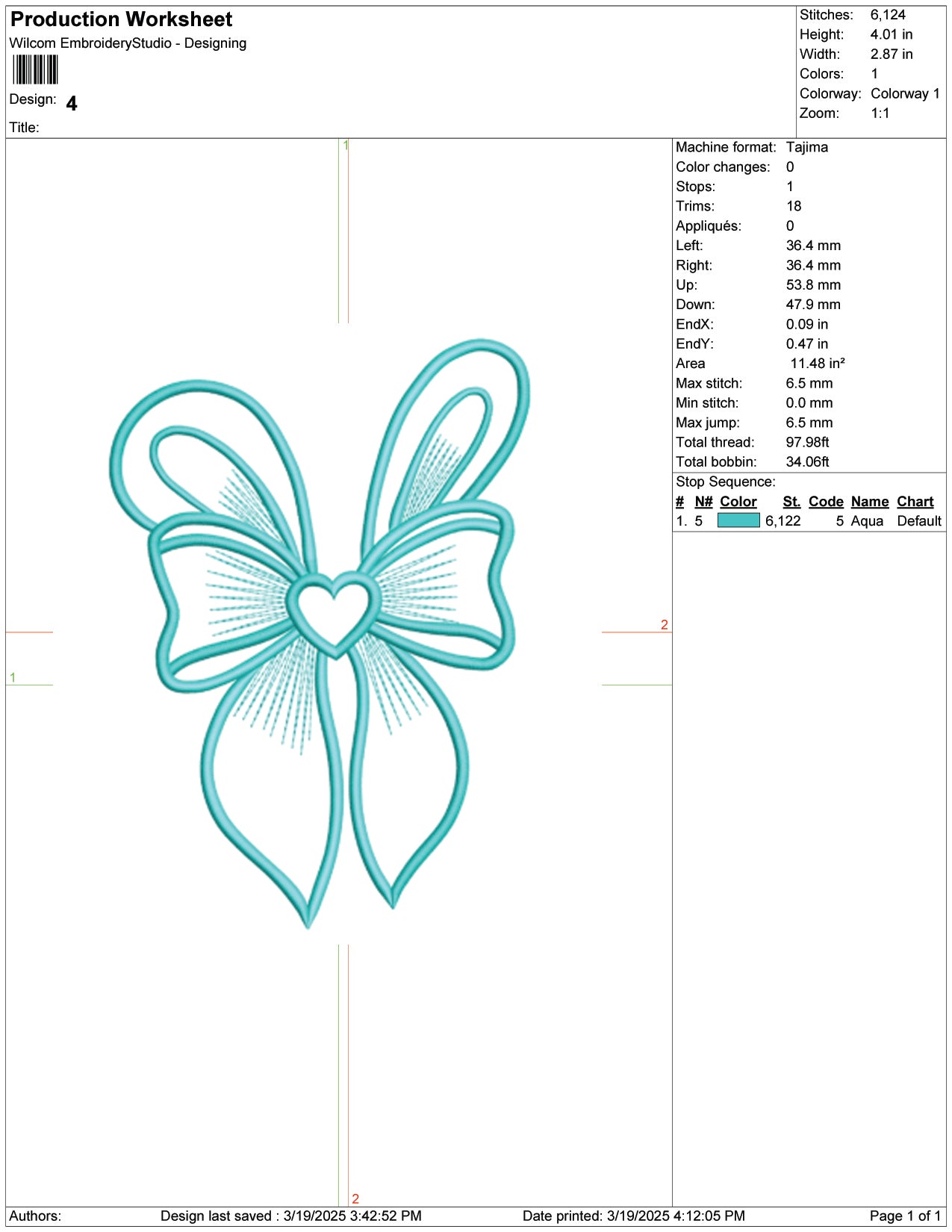Click the Date printed timestamp
The width and height of the screenshot is (952, 1232).
coord(633,1216)
